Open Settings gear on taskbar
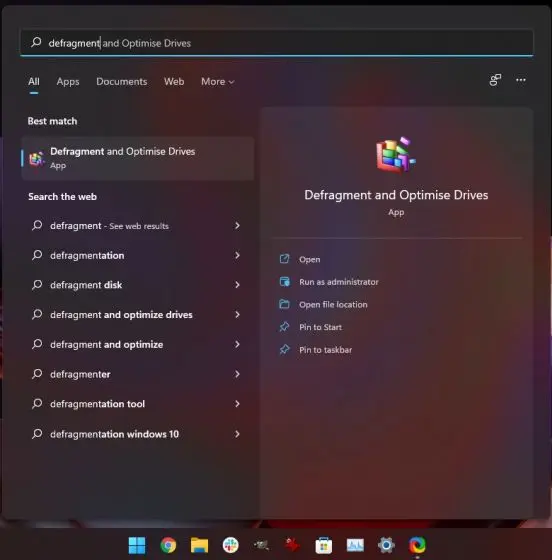552x560 pixels. [x=386, y=545]
